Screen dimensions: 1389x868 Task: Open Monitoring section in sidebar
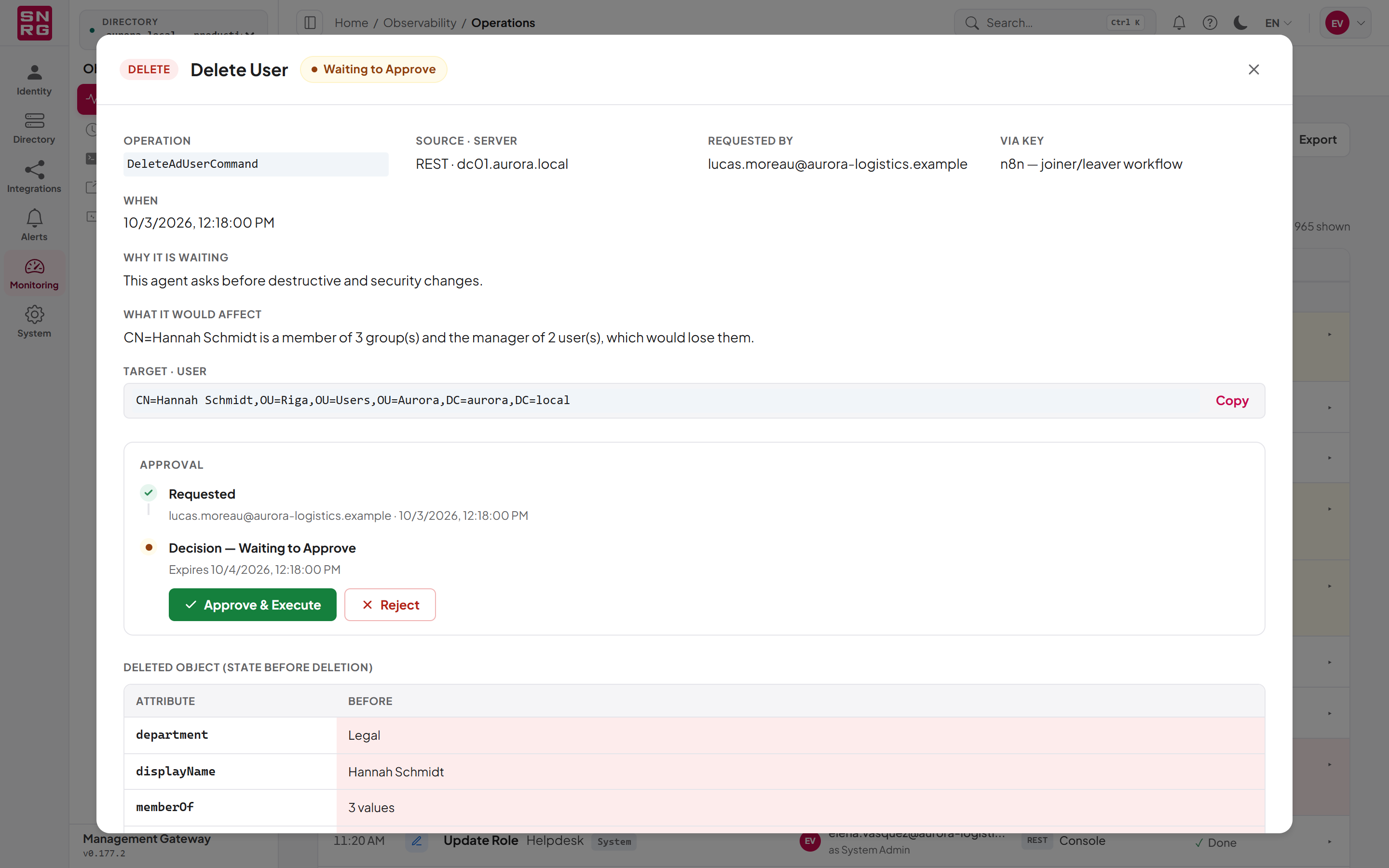click(34, 273)
